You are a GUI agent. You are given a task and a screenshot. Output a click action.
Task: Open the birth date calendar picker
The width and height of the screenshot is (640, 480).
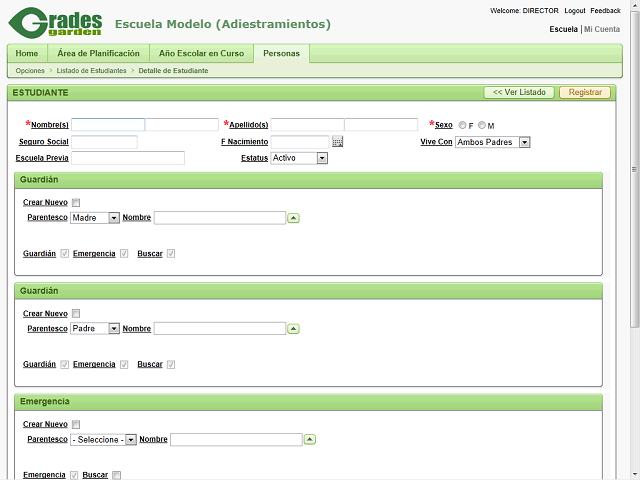[x=338, y=142]
